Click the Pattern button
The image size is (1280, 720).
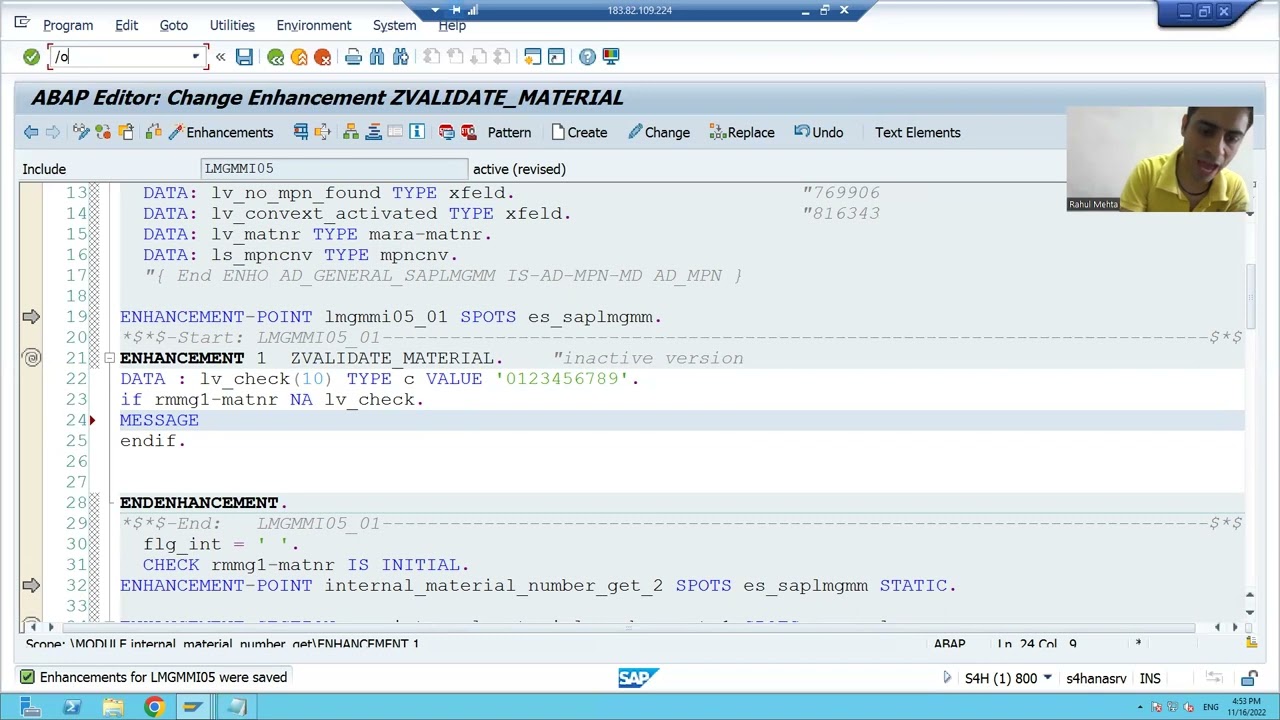[x=509, y=132]
